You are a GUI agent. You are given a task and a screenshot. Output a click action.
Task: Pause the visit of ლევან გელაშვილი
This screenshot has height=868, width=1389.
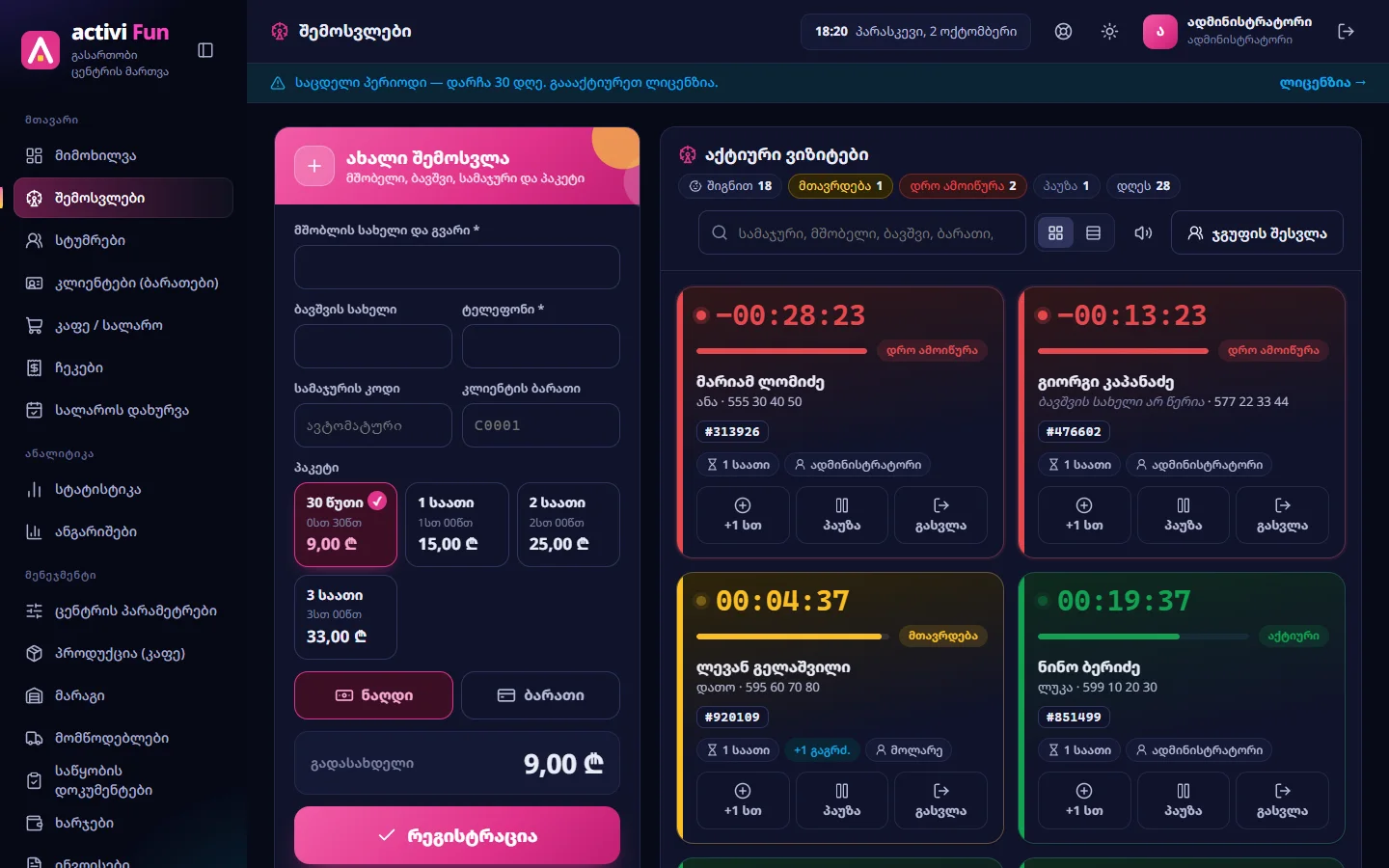tap(842, 800)
